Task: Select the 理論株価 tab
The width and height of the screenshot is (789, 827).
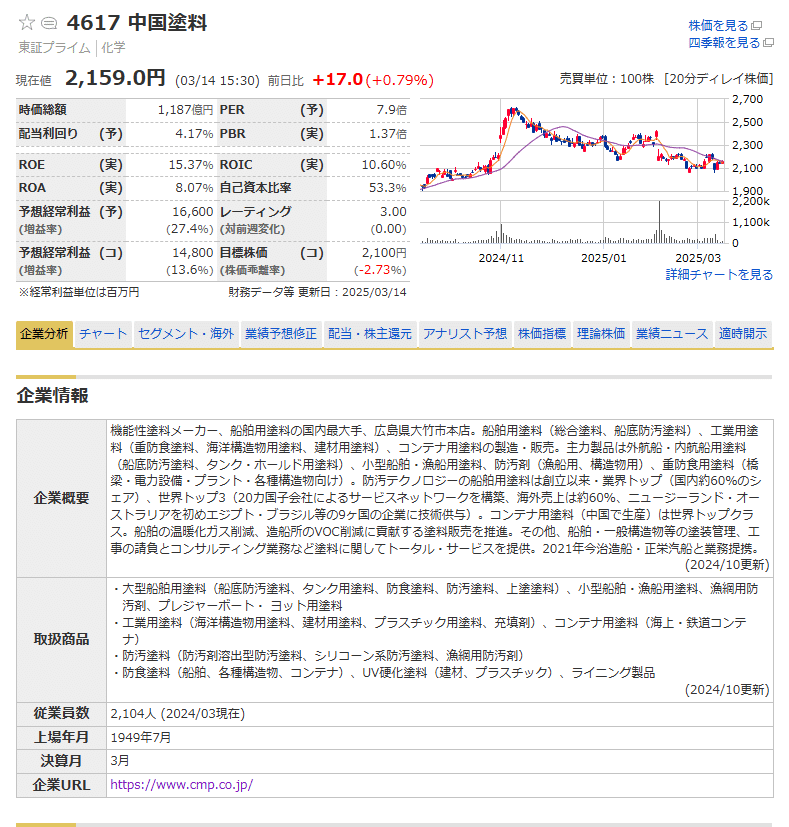Action: [x=601, y=334]
